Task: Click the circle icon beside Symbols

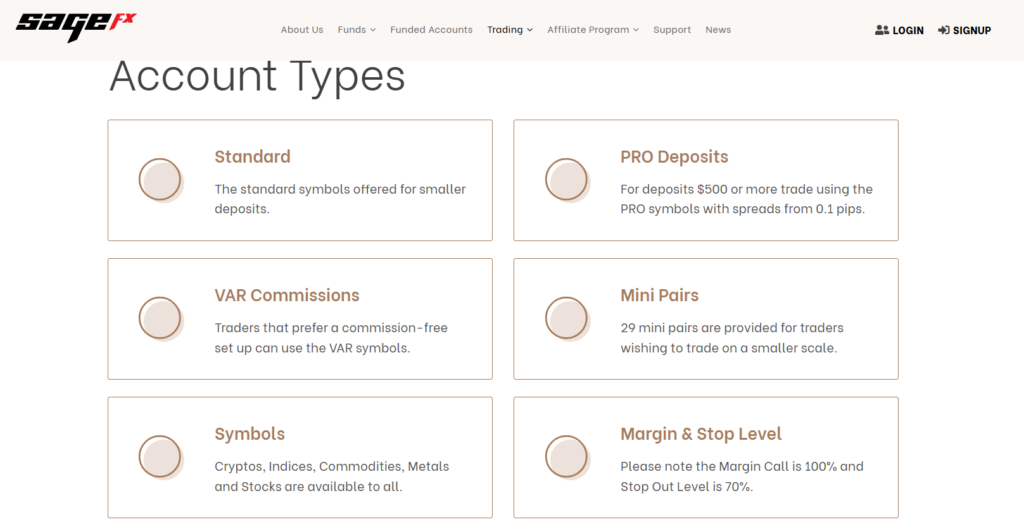Action: [x=160, y=457]
